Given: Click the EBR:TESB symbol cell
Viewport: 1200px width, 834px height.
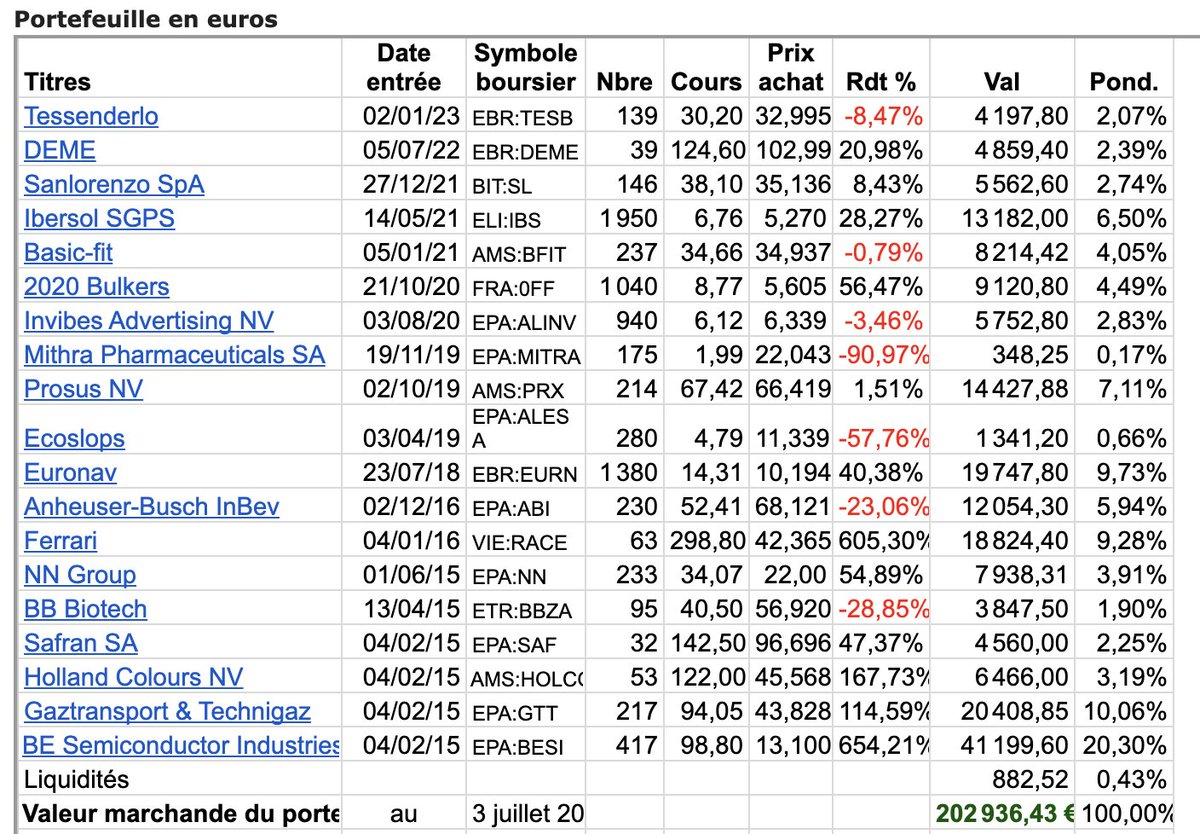Looking at the screenshot, I should (x=523, y=117).
